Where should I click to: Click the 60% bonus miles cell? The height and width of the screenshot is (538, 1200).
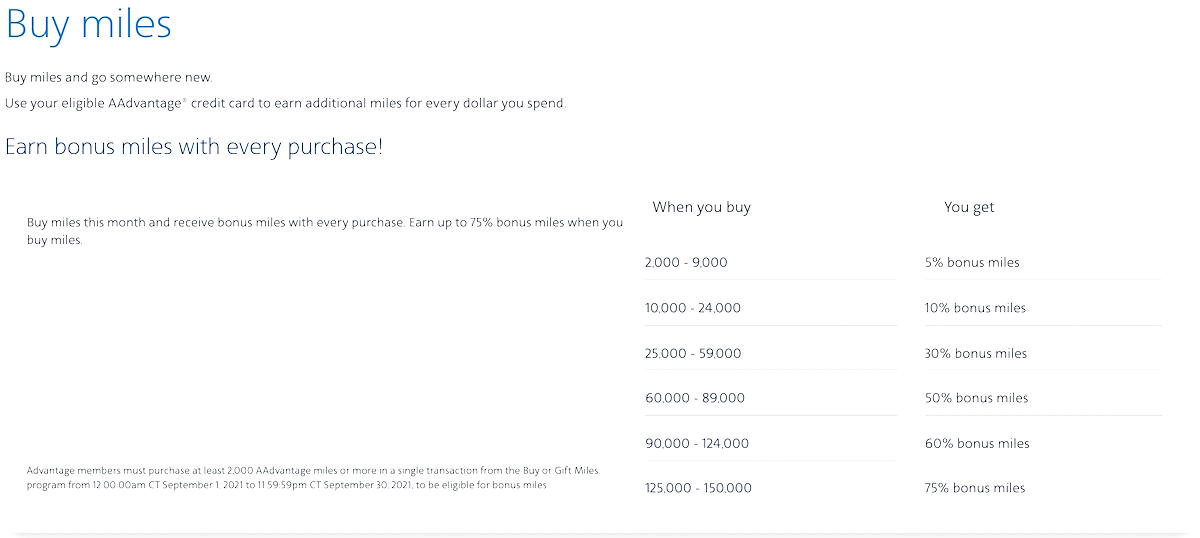(977, 443)
